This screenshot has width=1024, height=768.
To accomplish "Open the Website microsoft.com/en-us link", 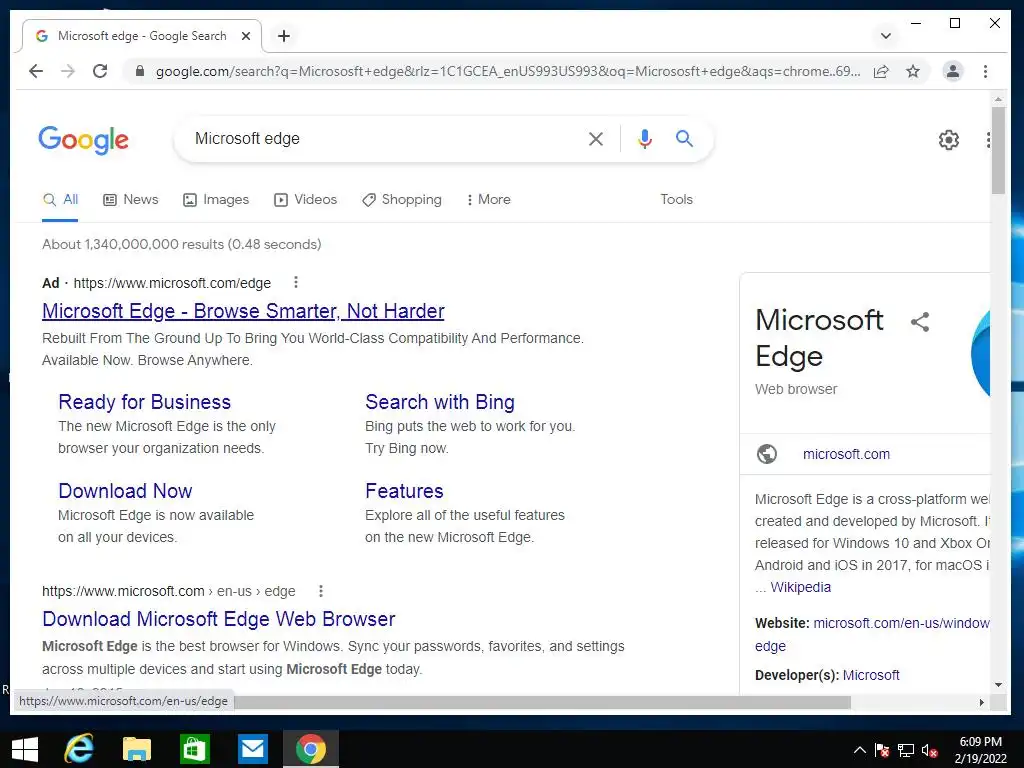I will [x=901, y=624].
